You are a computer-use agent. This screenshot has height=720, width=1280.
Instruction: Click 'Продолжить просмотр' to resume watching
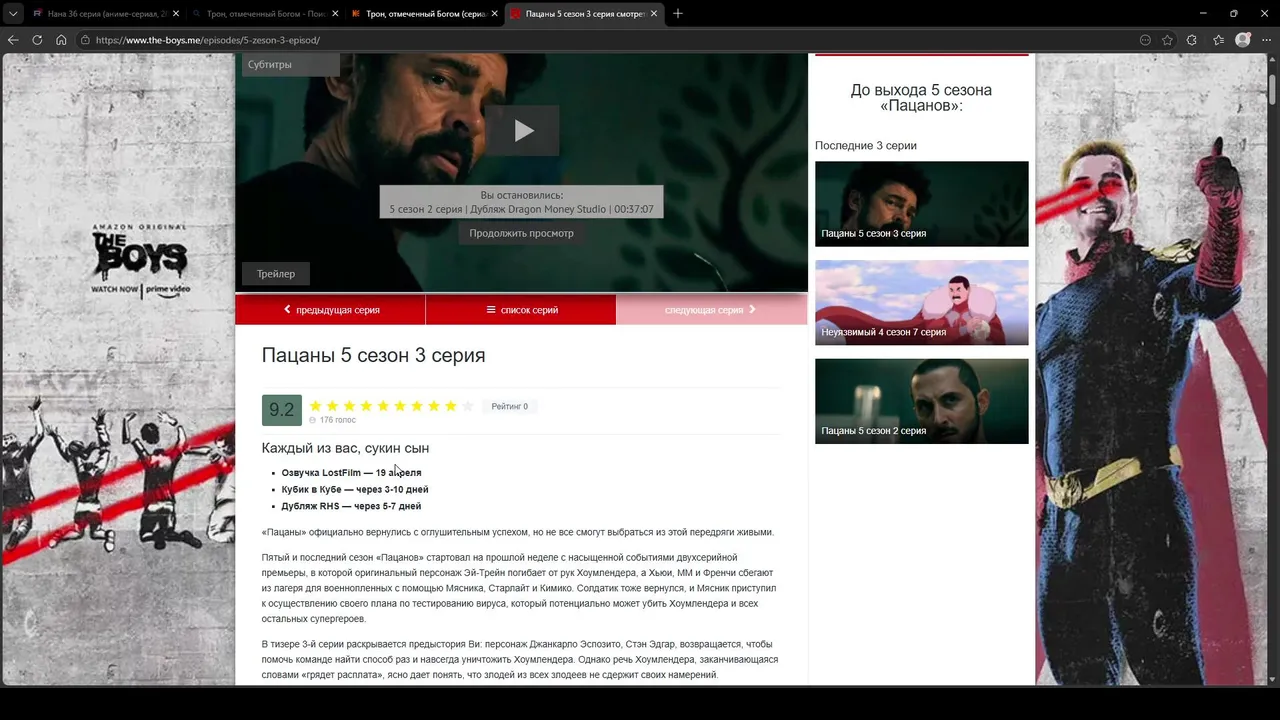click(522, 233)
